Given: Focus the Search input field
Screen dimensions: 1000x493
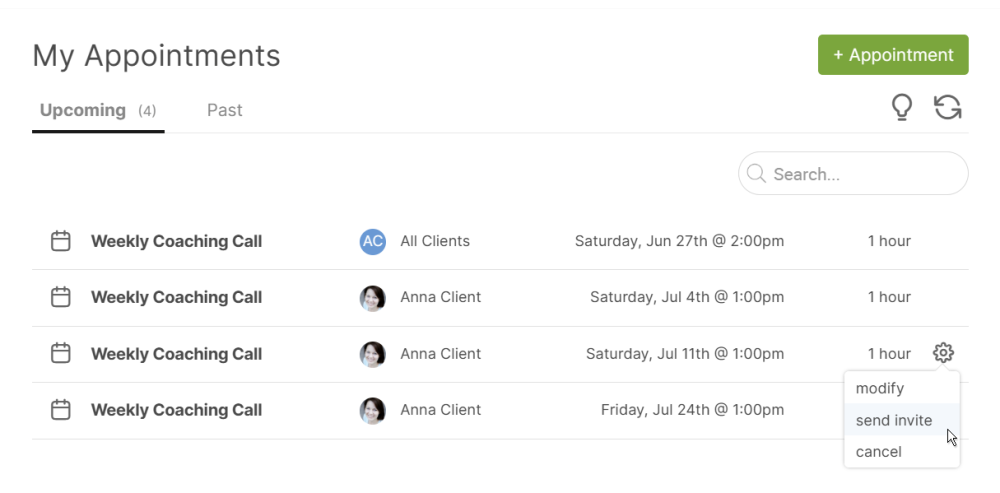Looking at the screenshot, I should click(853, 173).
